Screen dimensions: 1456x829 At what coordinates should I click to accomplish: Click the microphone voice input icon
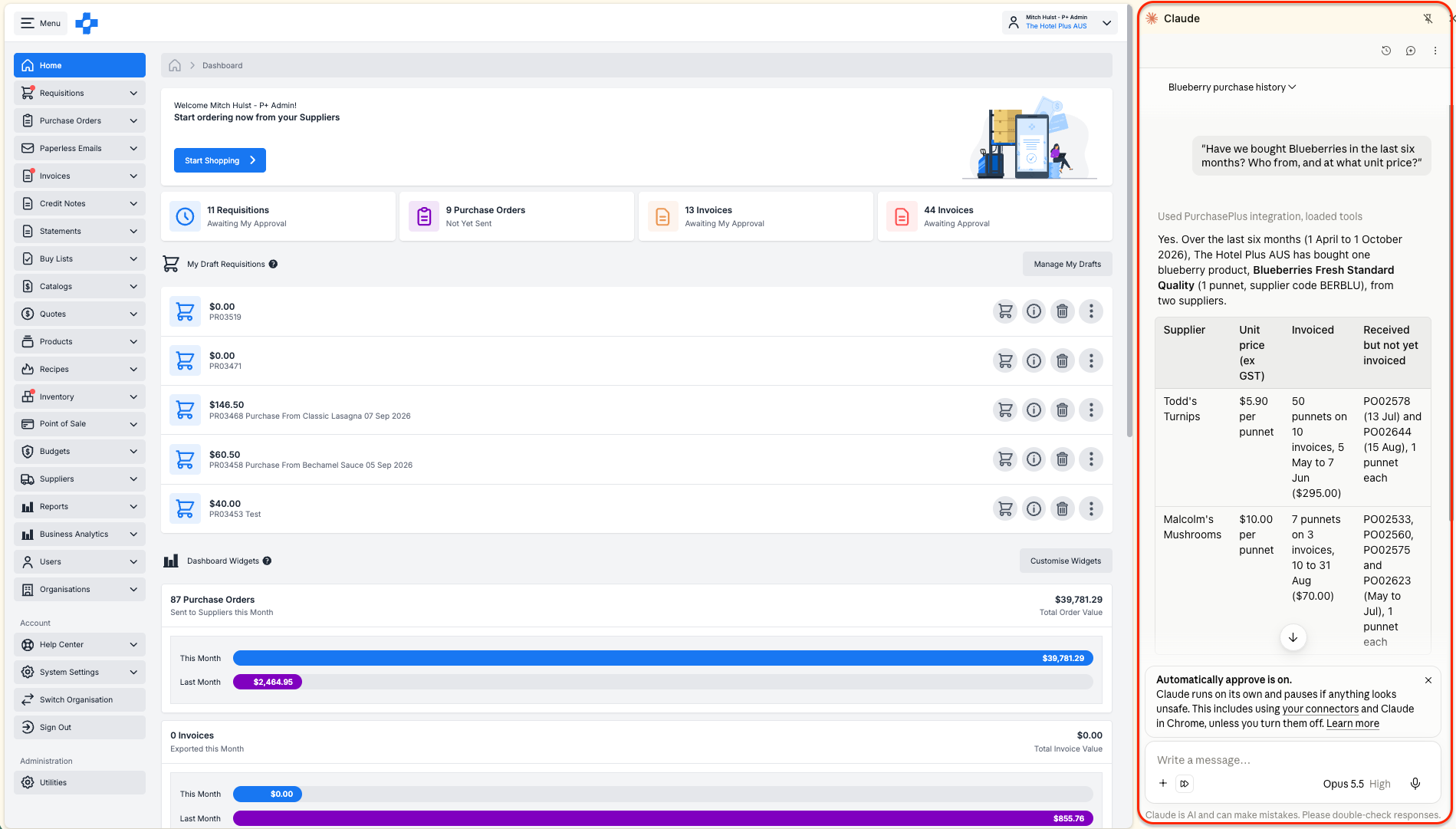pyautogui.click(x=1415, y=783)
